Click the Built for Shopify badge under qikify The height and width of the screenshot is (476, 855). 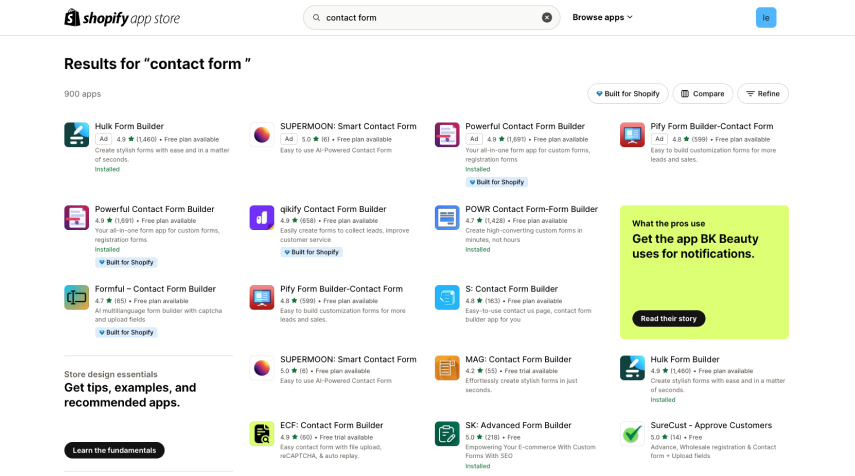pyautogui.click(x=311, y=252)
